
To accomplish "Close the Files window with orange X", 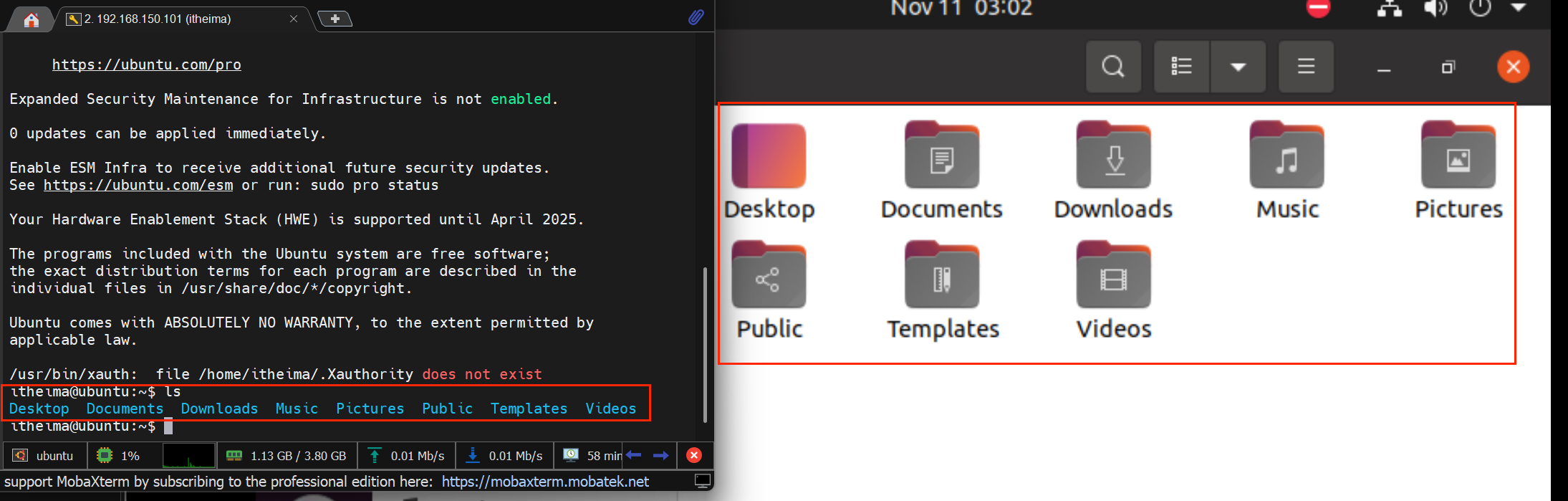I will pos(1513,67).
